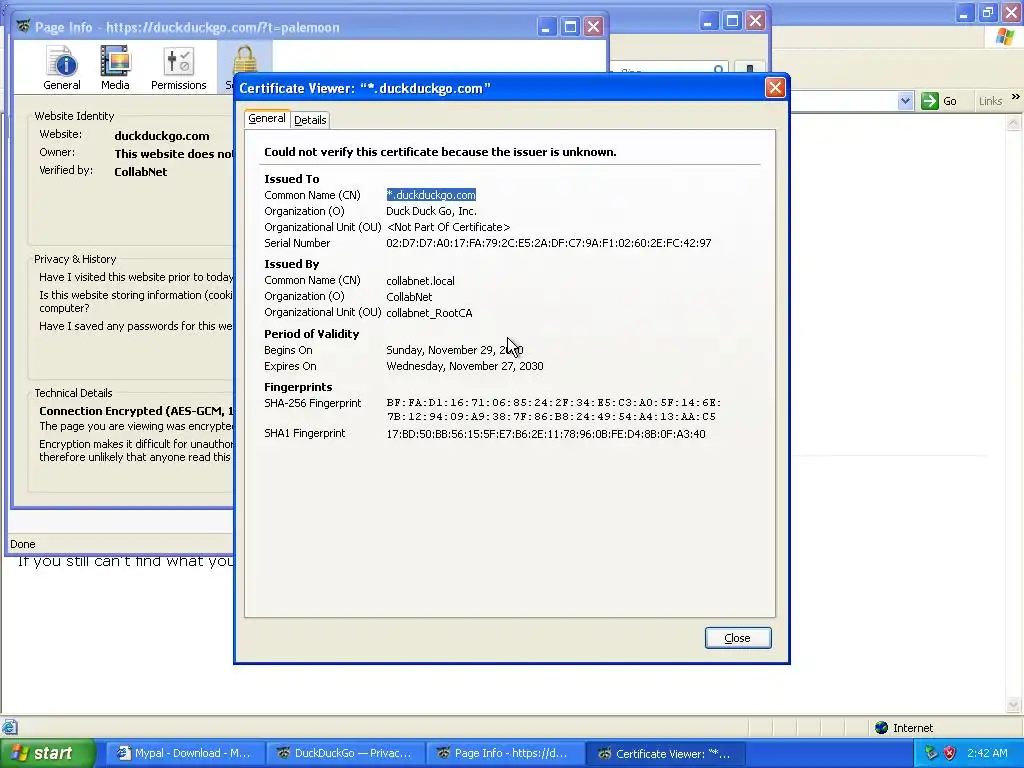Minimize the Page Info window
The height and width of the screenshot is (768, 1024).
click(x=547, y=27)
